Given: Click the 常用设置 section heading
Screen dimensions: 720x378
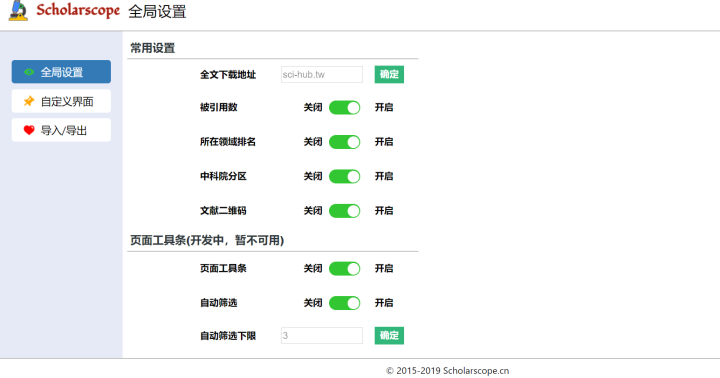Looking at the screenshot, I should [152, 48].
